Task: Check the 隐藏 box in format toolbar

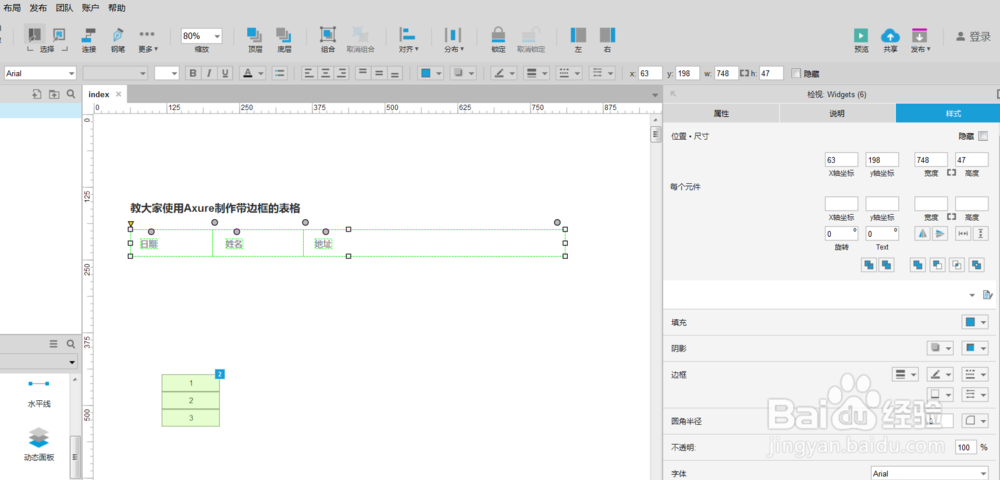Action: [x=795, y=73]
